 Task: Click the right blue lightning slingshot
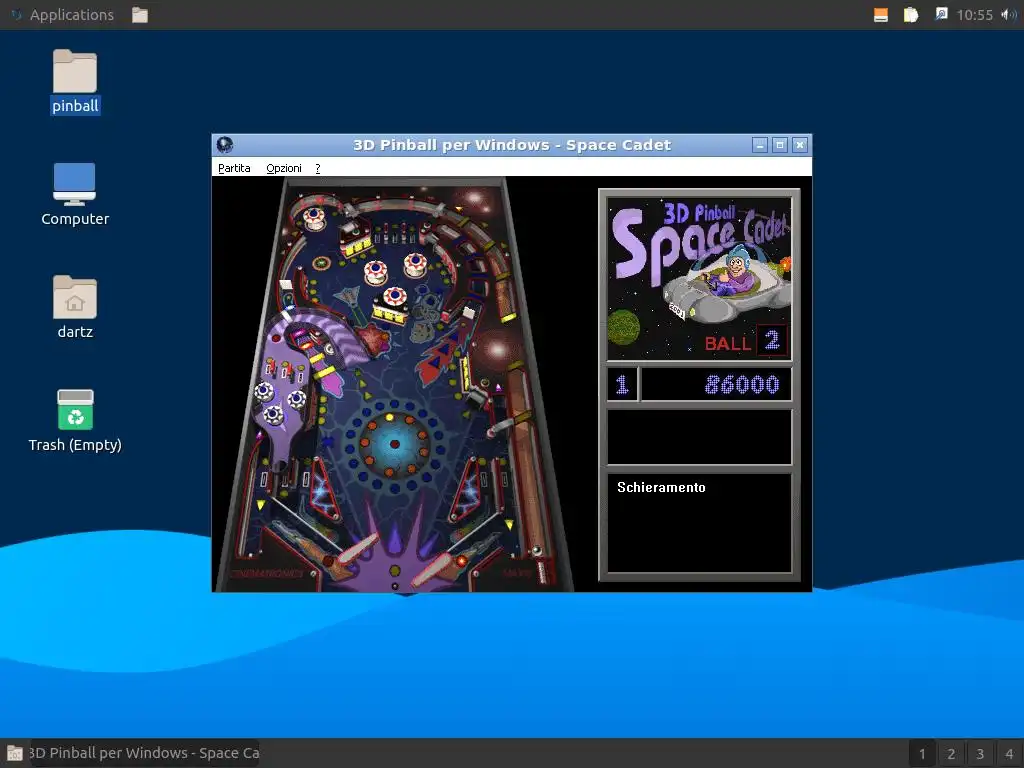(x=467, y=490)
